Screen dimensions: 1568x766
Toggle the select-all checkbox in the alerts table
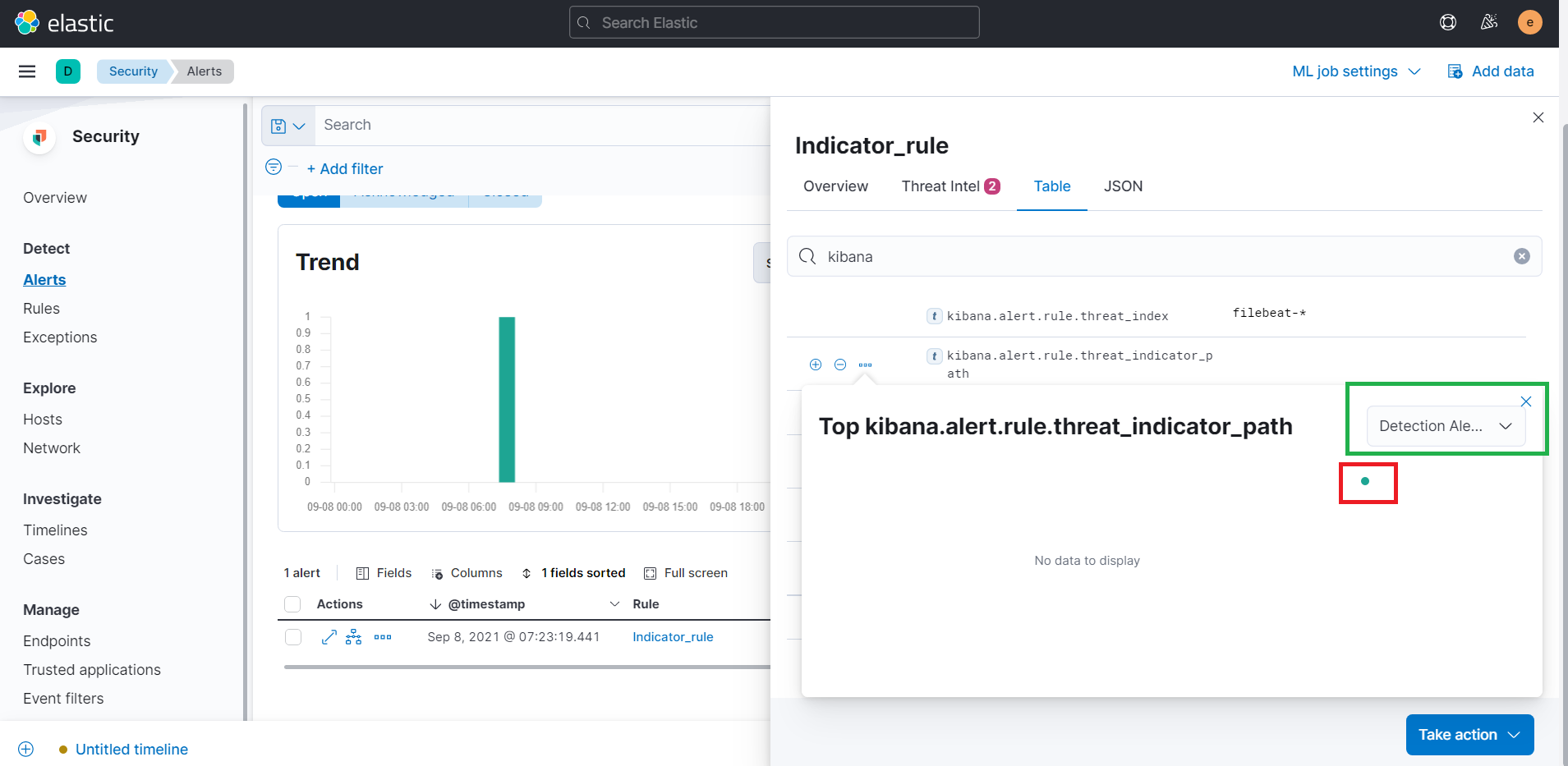pos(292,603)
